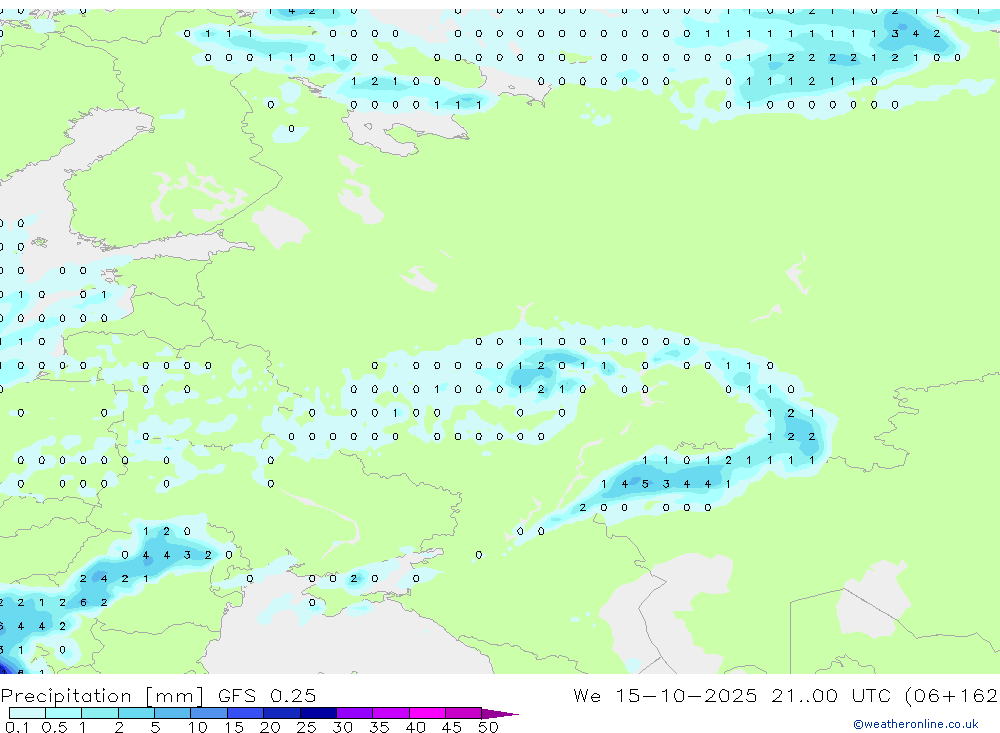Click the 25–30 mm navy legend swatch
This screenshot has width=1000, height=733.
[318, 713]
